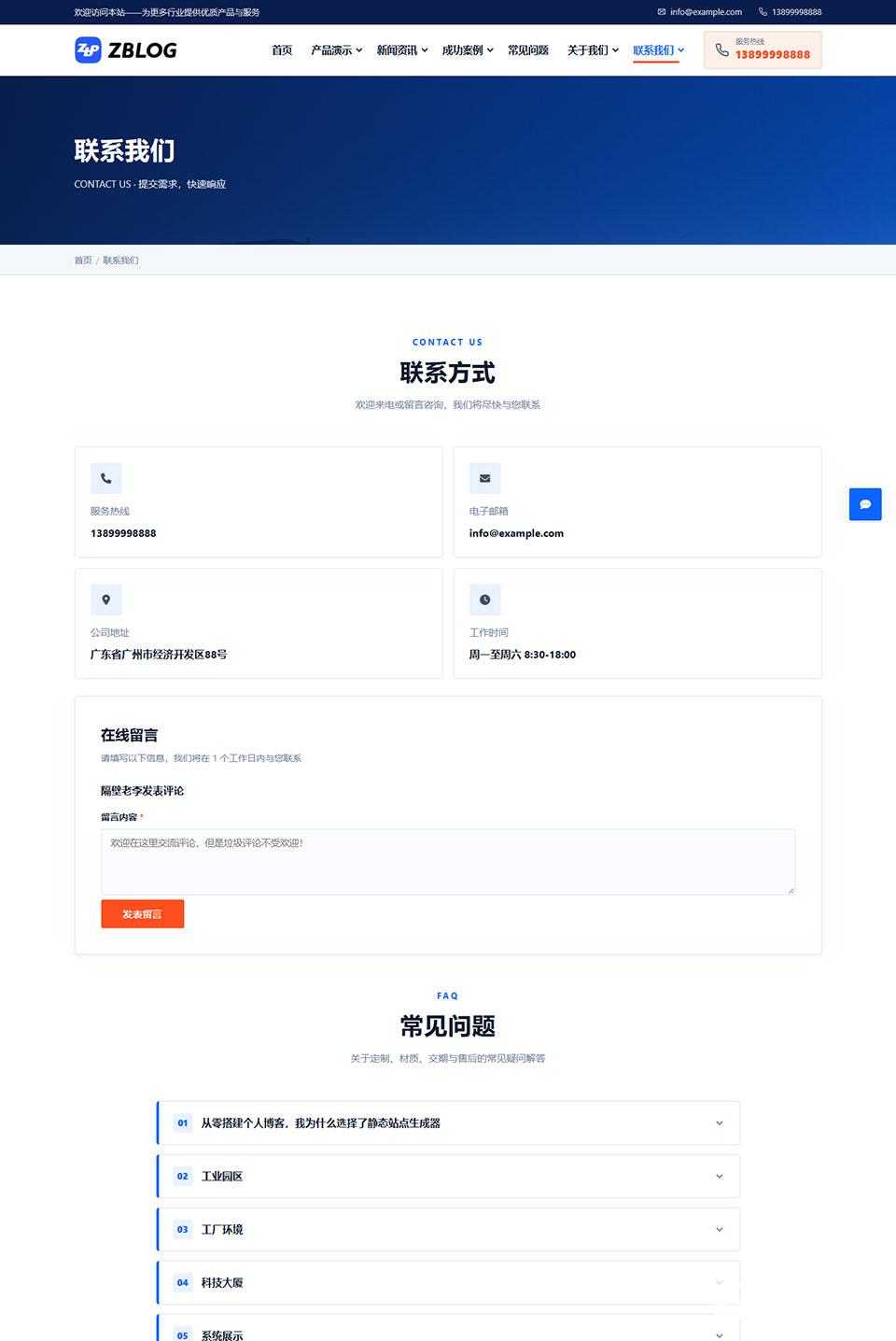Viewport: 896px width, 1341px height.
Task: Focus the 留言内容 message text area
Action: [x=448, y=862]
